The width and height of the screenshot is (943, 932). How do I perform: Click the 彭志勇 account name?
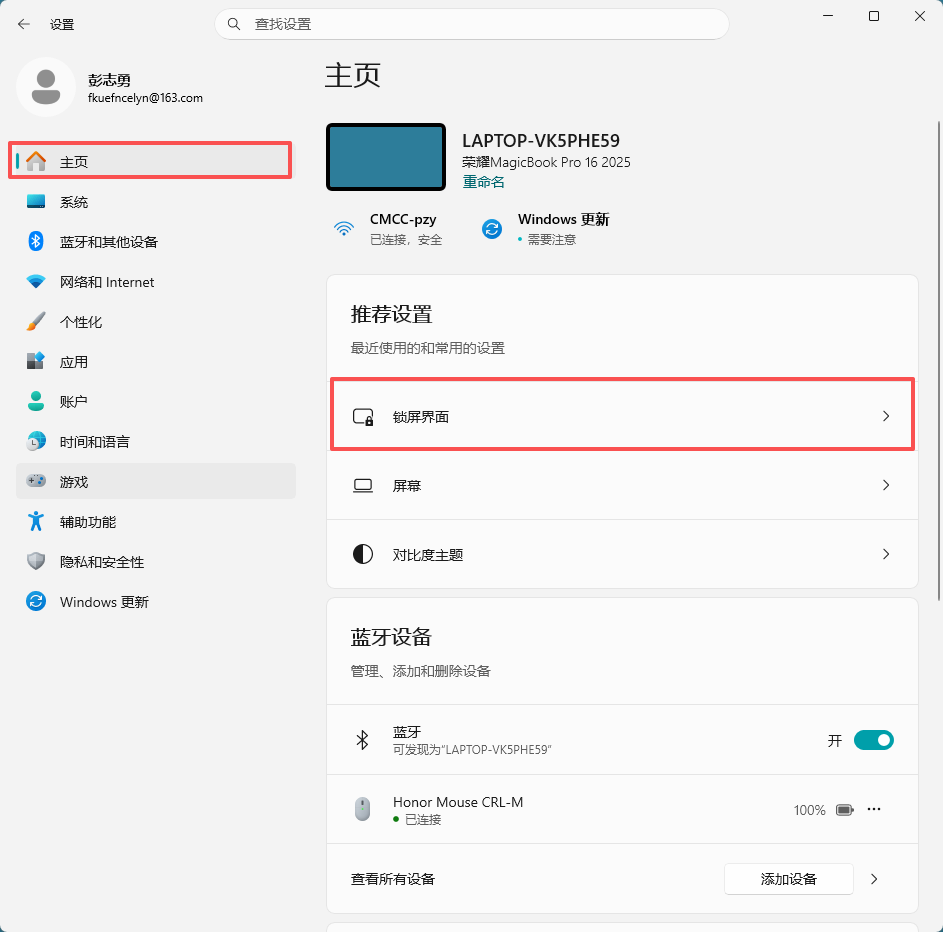pyautogui.click(x=109, y=80)
